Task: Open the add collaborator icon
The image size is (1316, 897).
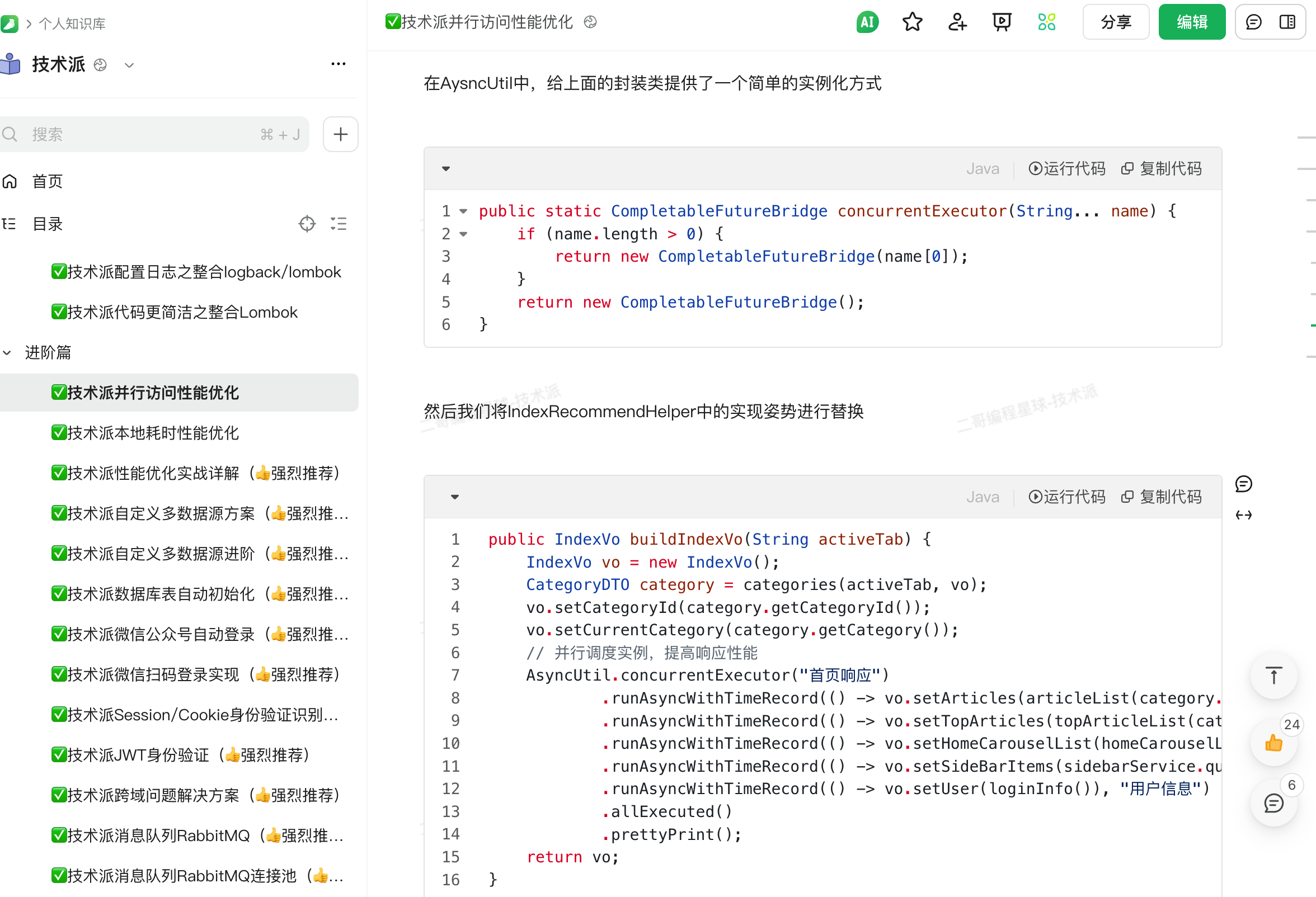Action: pyautogui.click(x=957, y=22)
